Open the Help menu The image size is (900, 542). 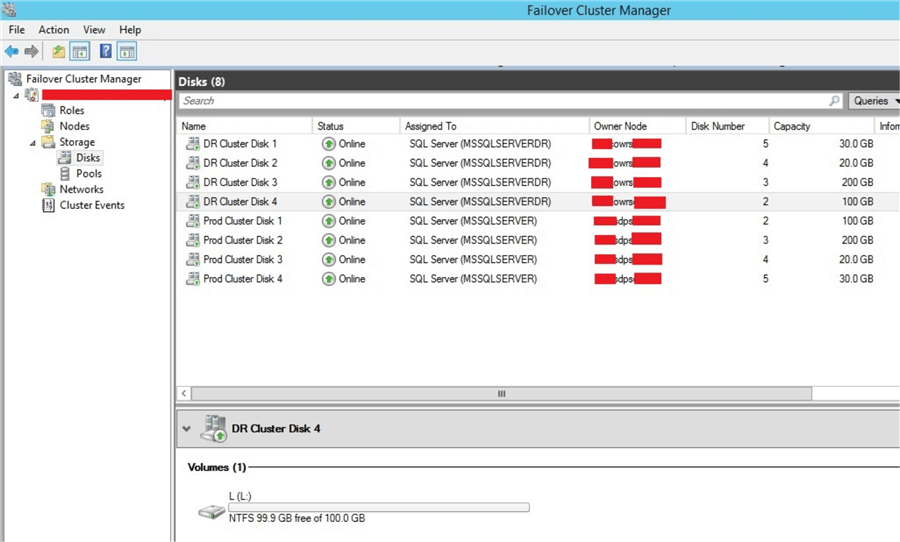tap(130, 29)
